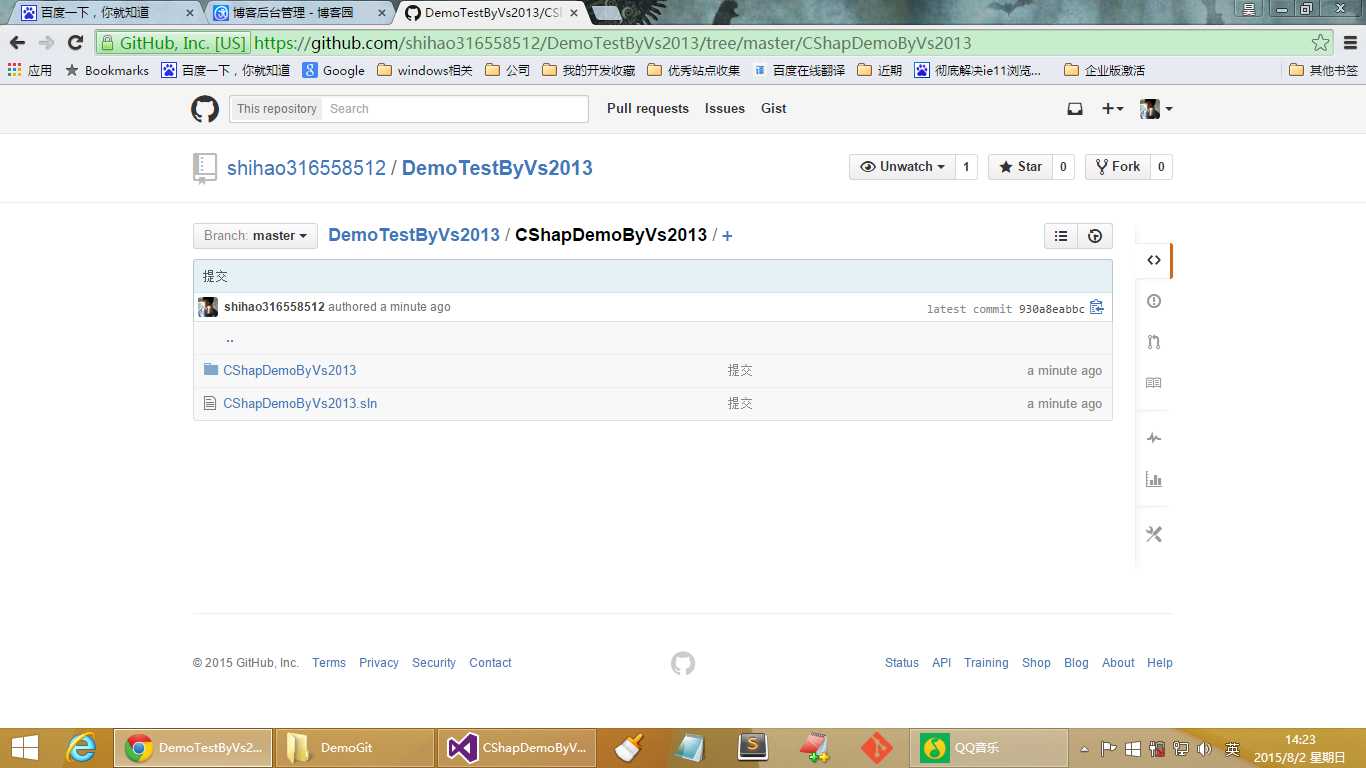Open the Graphs sidebar icon

(x=1154, y=479)
